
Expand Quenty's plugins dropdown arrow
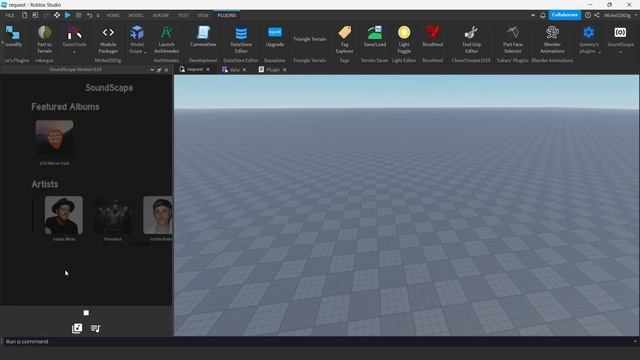coord(600,52)
